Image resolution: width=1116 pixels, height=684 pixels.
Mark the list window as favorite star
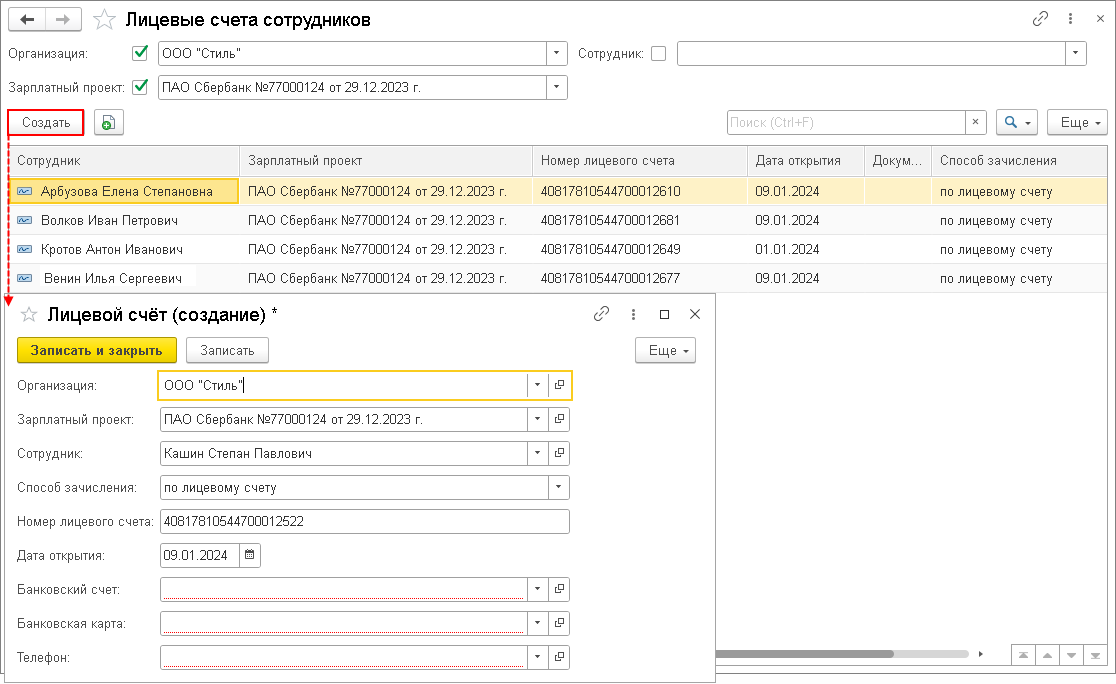pos(103,19)
